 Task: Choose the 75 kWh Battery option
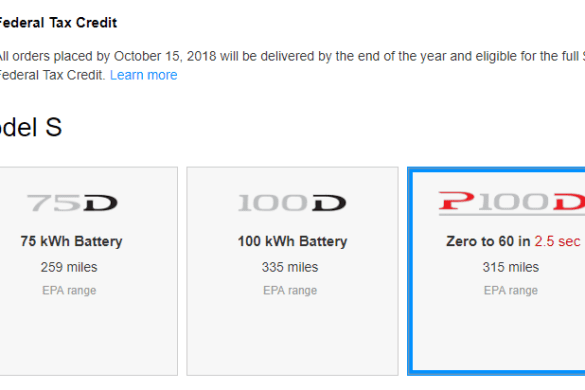coord(71,241)
